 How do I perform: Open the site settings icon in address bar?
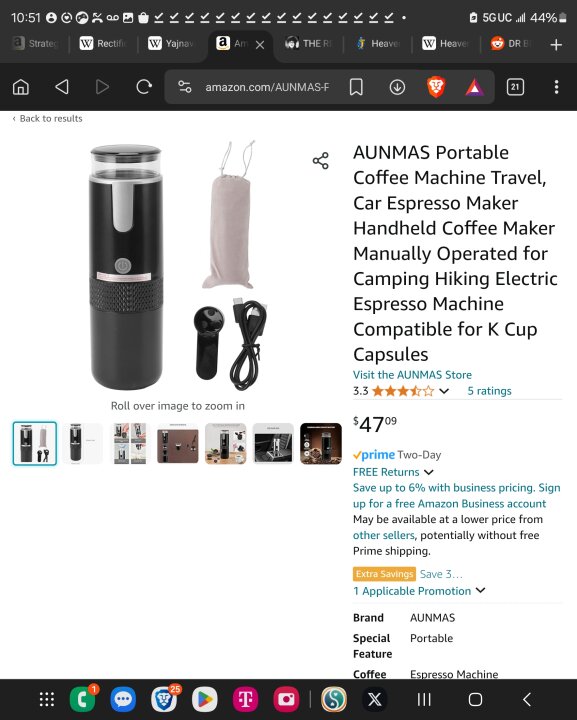185,87
